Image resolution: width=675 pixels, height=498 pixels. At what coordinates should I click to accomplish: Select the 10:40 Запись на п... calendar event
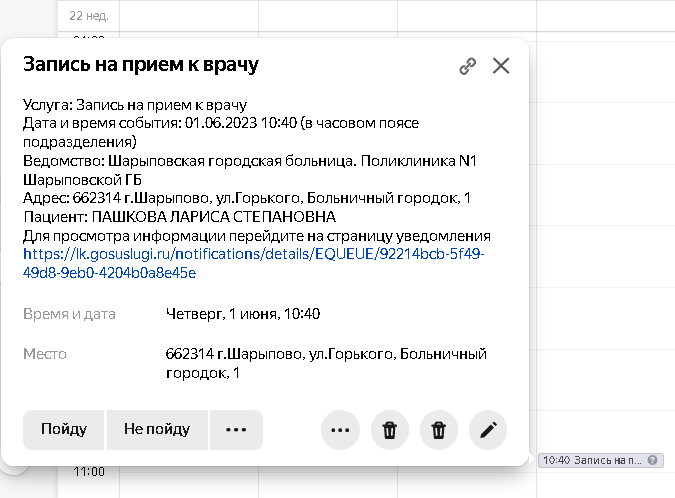pos(601,460)
